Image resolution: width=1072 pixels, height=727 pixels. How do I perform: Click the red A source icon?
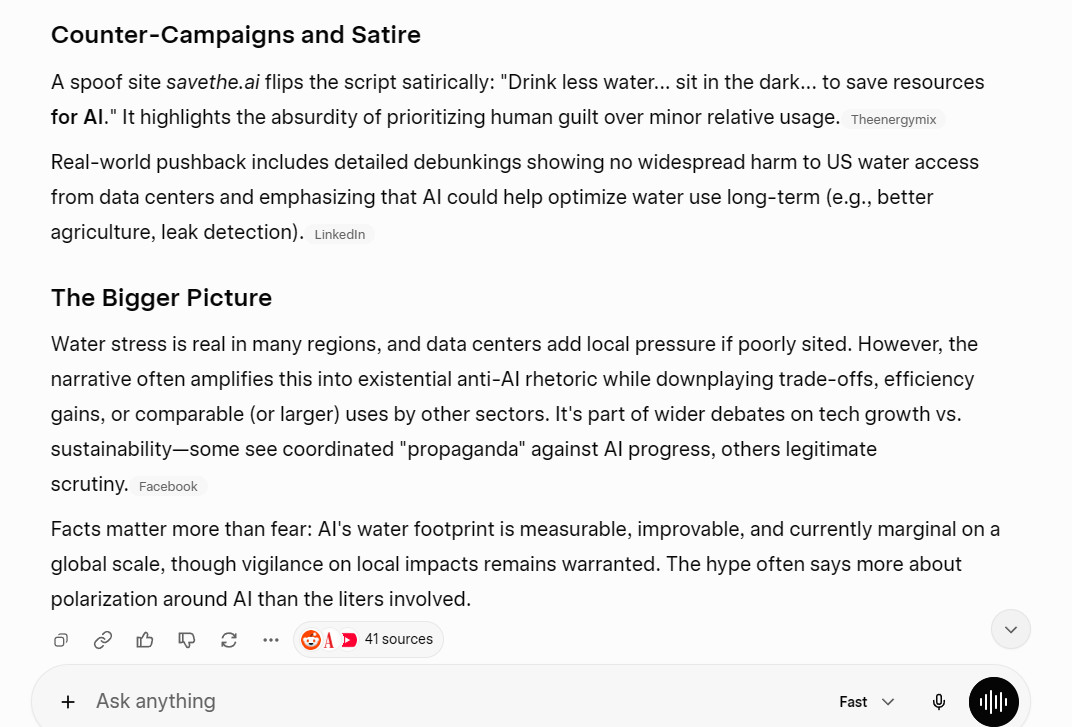[x=330, y=639]
